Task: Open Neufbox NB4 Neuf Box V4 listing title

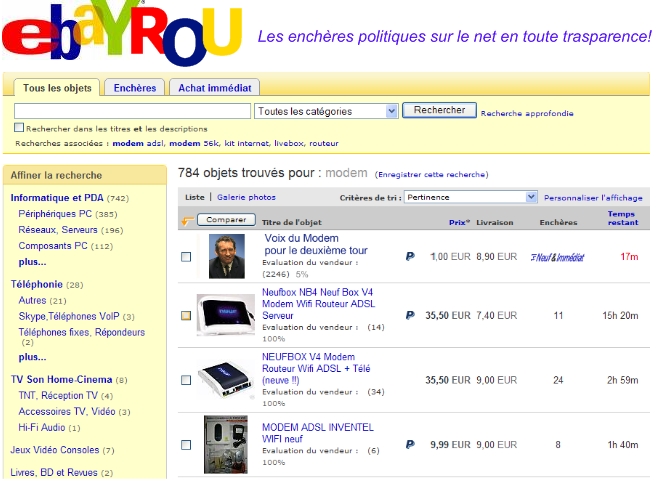Action: click(x=318, y=304)
